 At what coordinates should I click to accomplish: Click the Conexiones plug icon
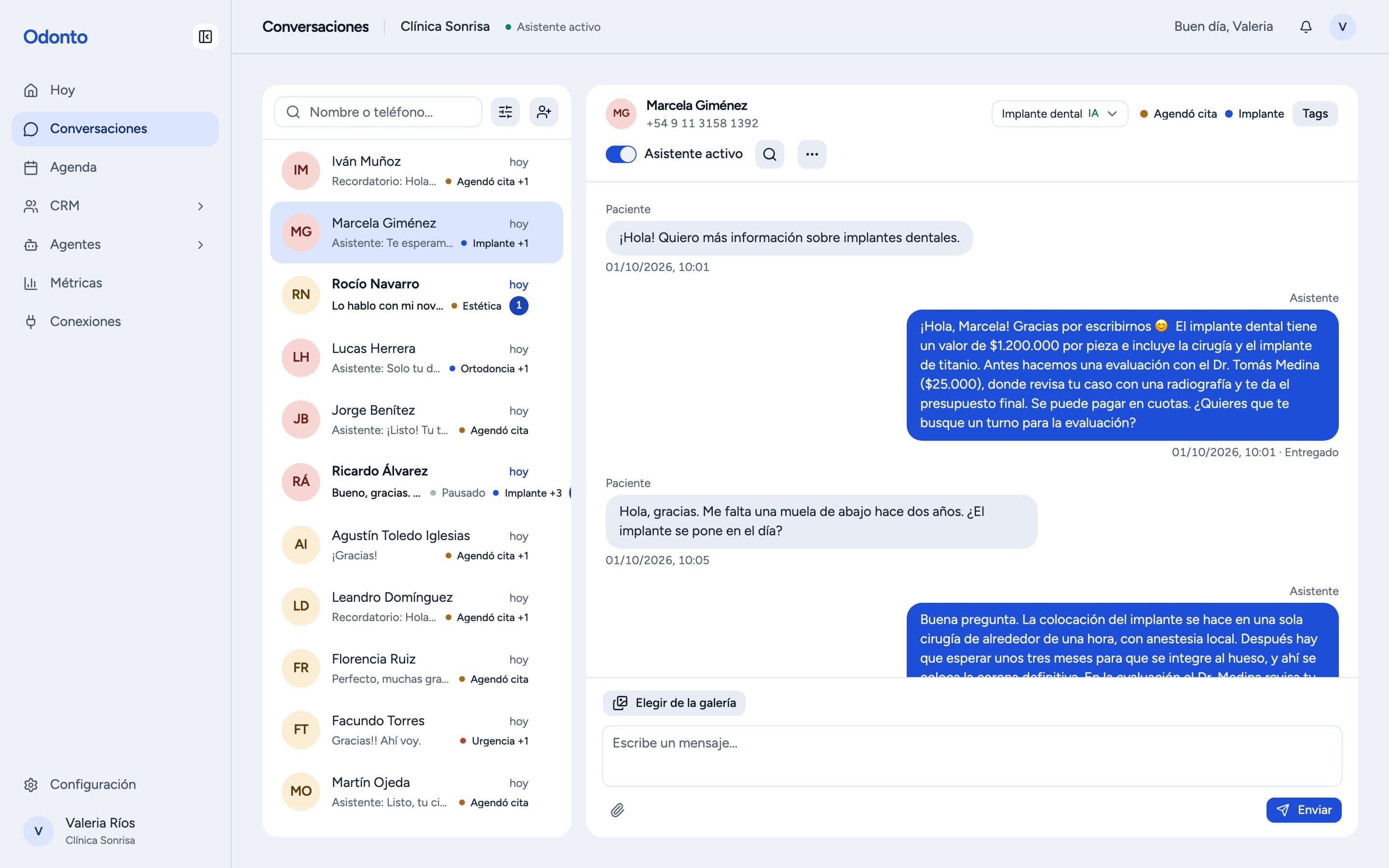coord(31,322)
